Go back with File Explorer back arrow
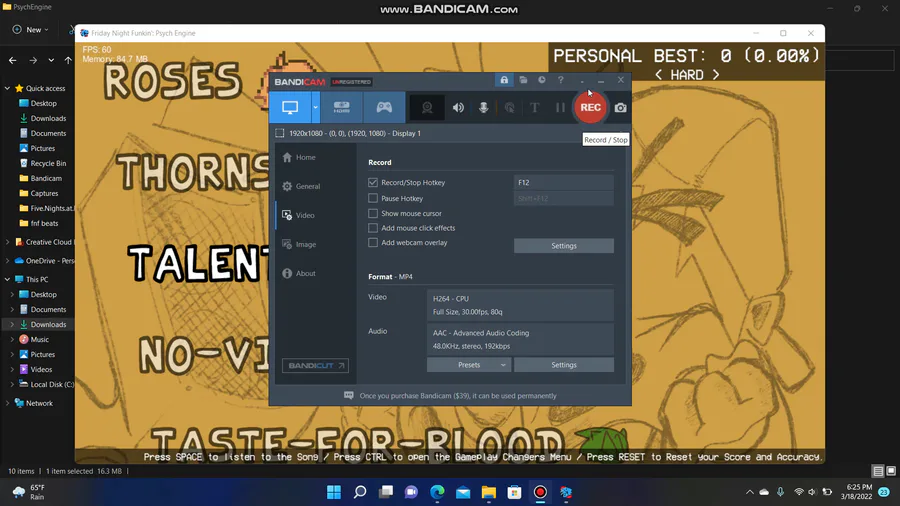Image resolution: width=900 pixels, height=506 pixels. tap(13, 60)
